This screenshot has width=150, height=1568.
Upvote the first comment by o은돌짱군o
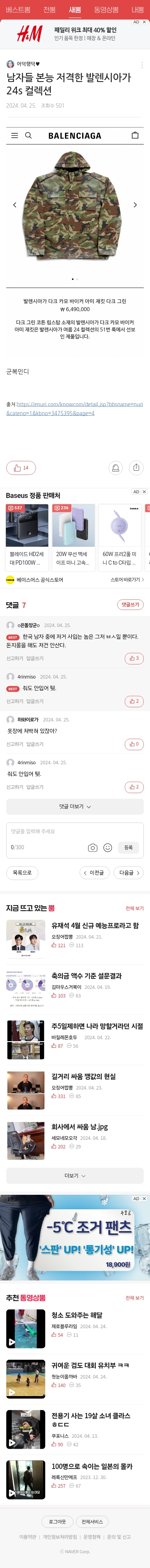point(134,658)
